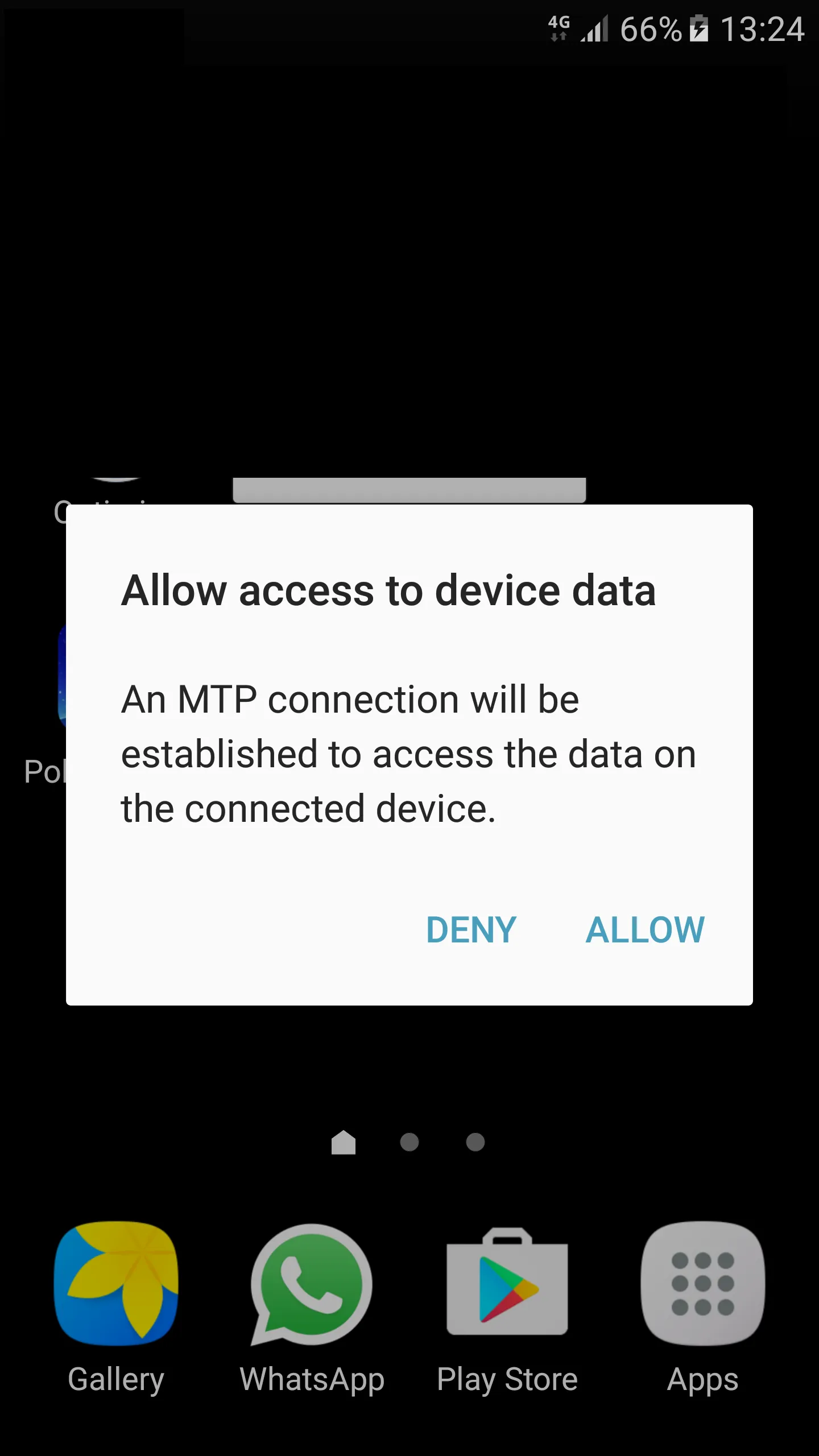
Task: Open the Gallery app icon
Action: (116, 1283)
